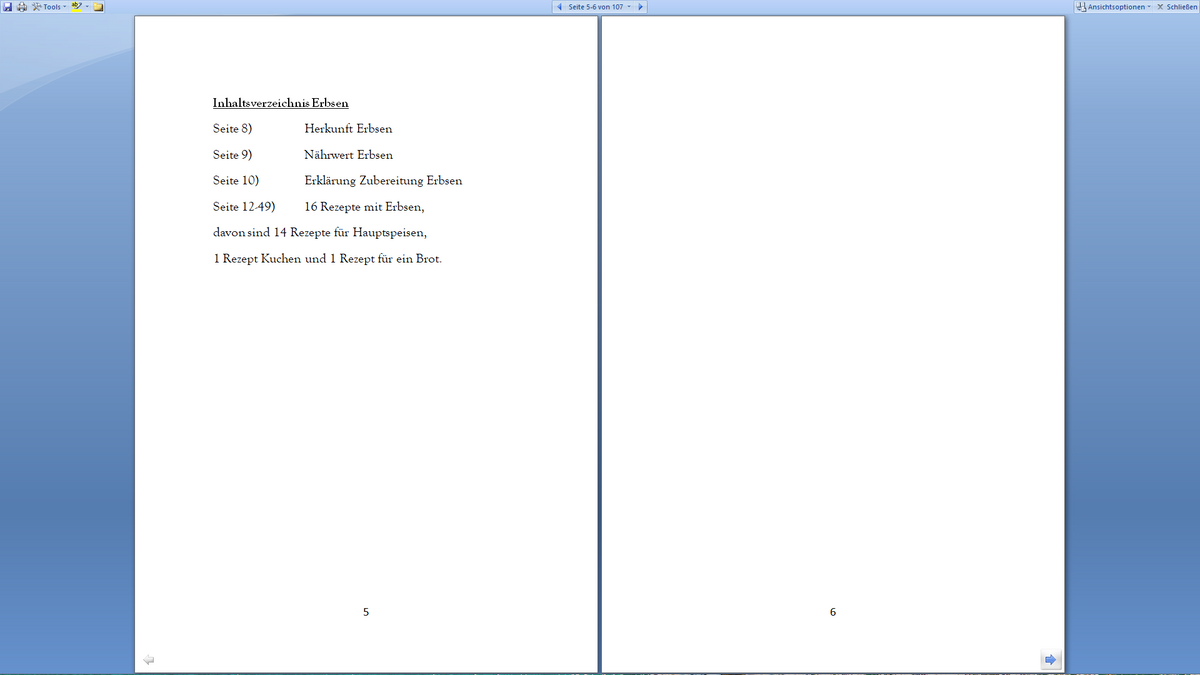Click the Print icon in the toolbar
Image resolution: width=1200 pixels, height=675 pixels.
click(22, 7)
